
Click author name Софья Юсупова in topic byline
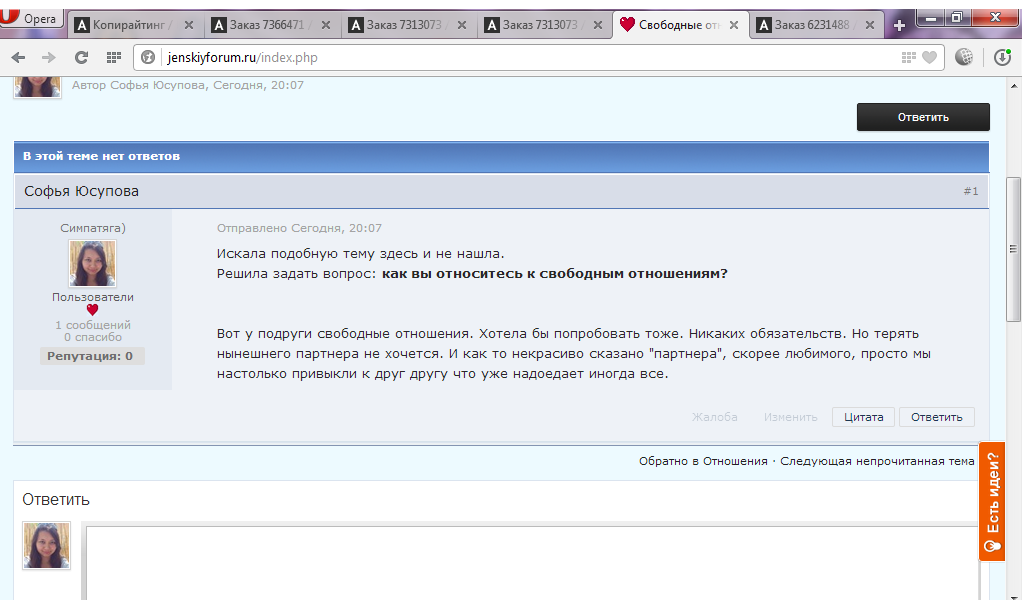point(157,85)
